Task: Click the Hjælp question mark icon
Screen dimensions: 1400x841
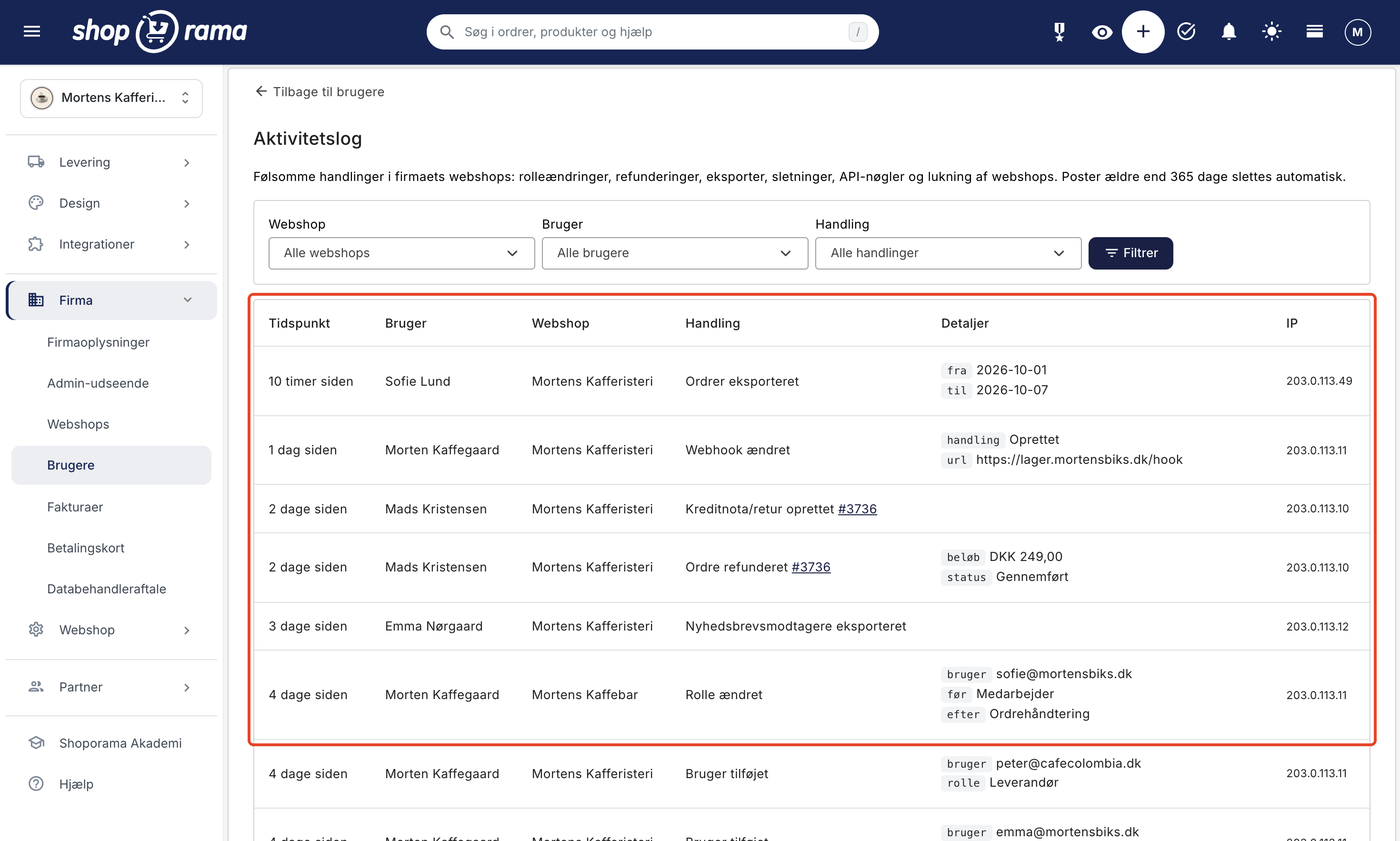Action: 36,784
